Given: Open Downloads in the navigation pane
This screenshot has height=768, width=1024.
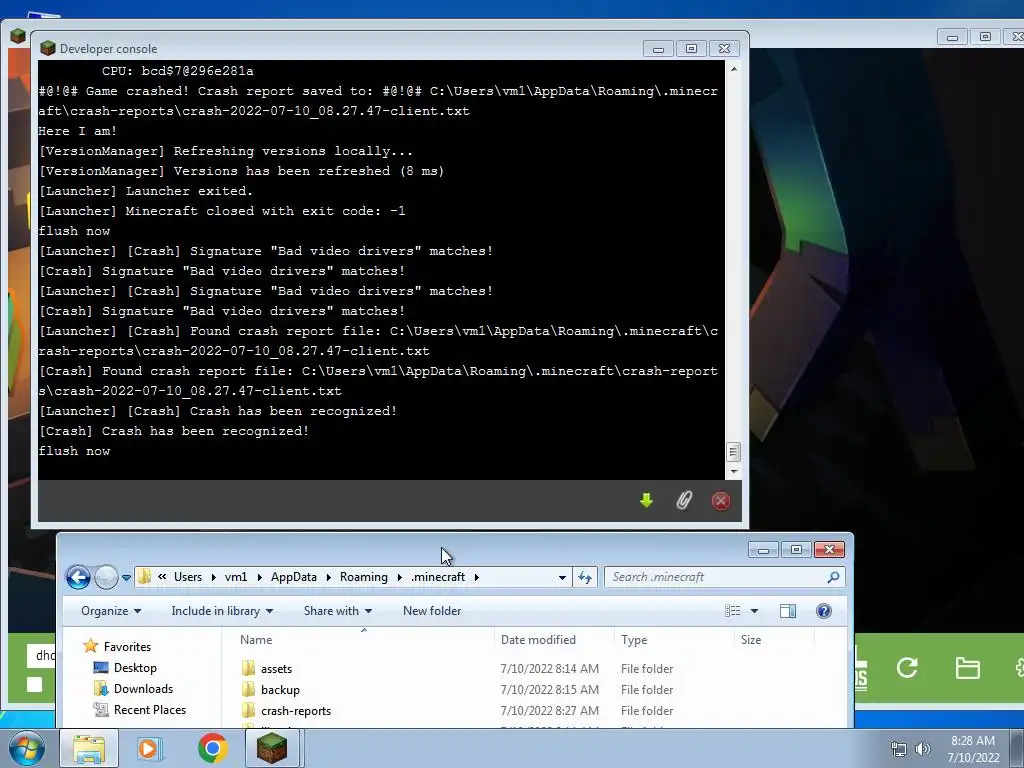Looking at the screenshot, I should click(143, 688).
